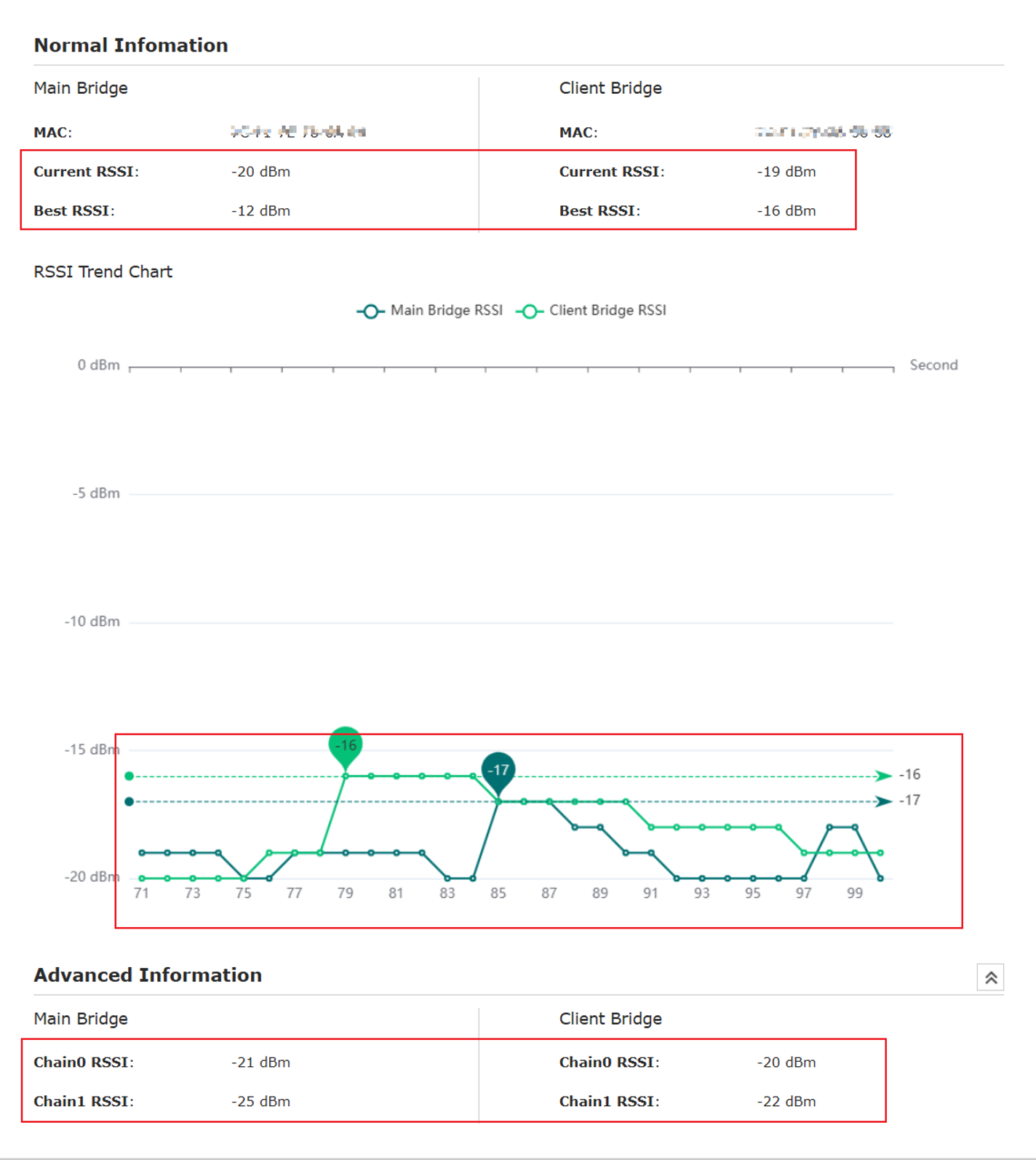Collapse the Advanced Information section
This screenshot has width=1036, height=1160.
point(990,977)
